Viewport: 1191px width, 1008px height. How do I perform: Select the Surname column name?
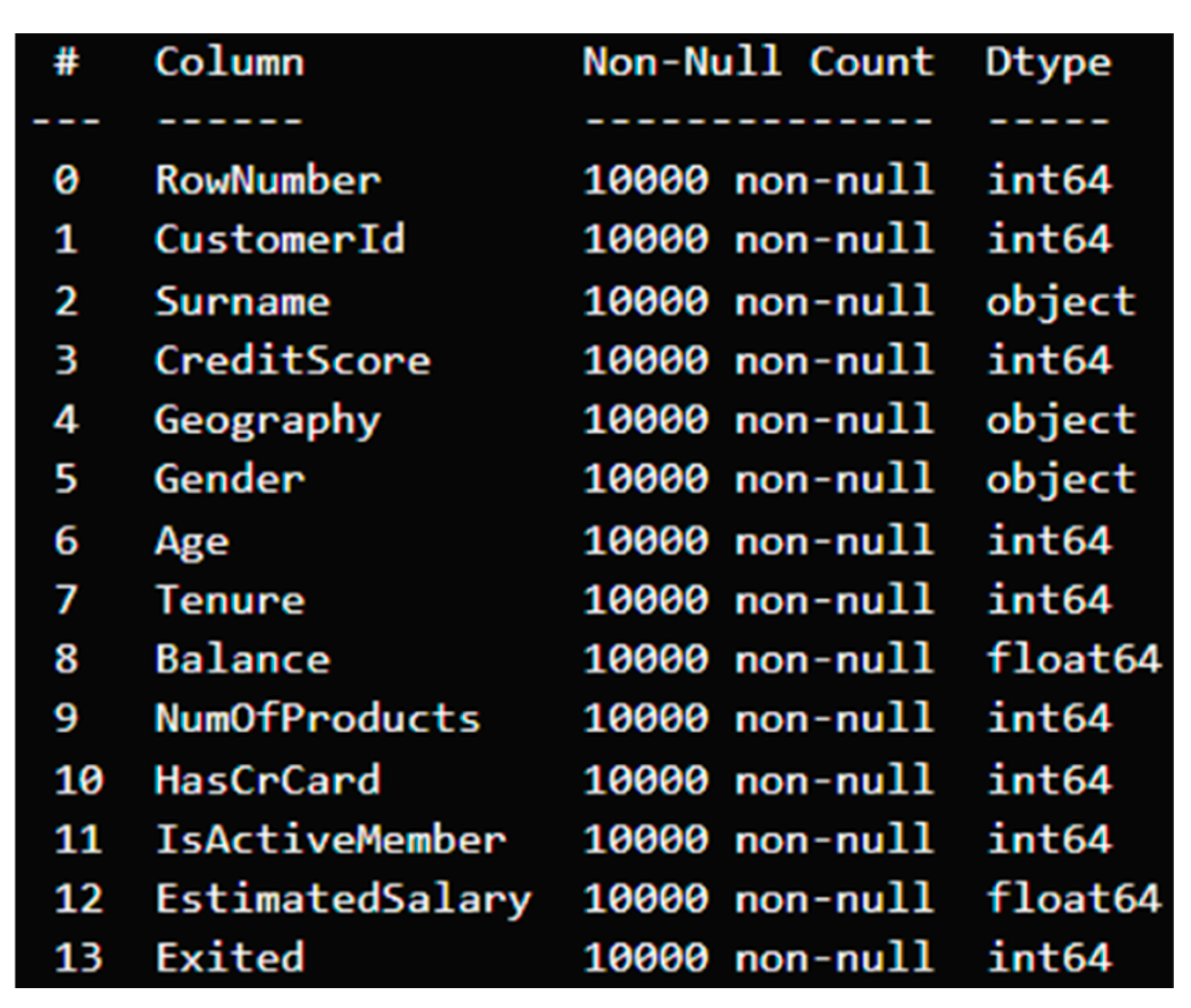[243, 301]
